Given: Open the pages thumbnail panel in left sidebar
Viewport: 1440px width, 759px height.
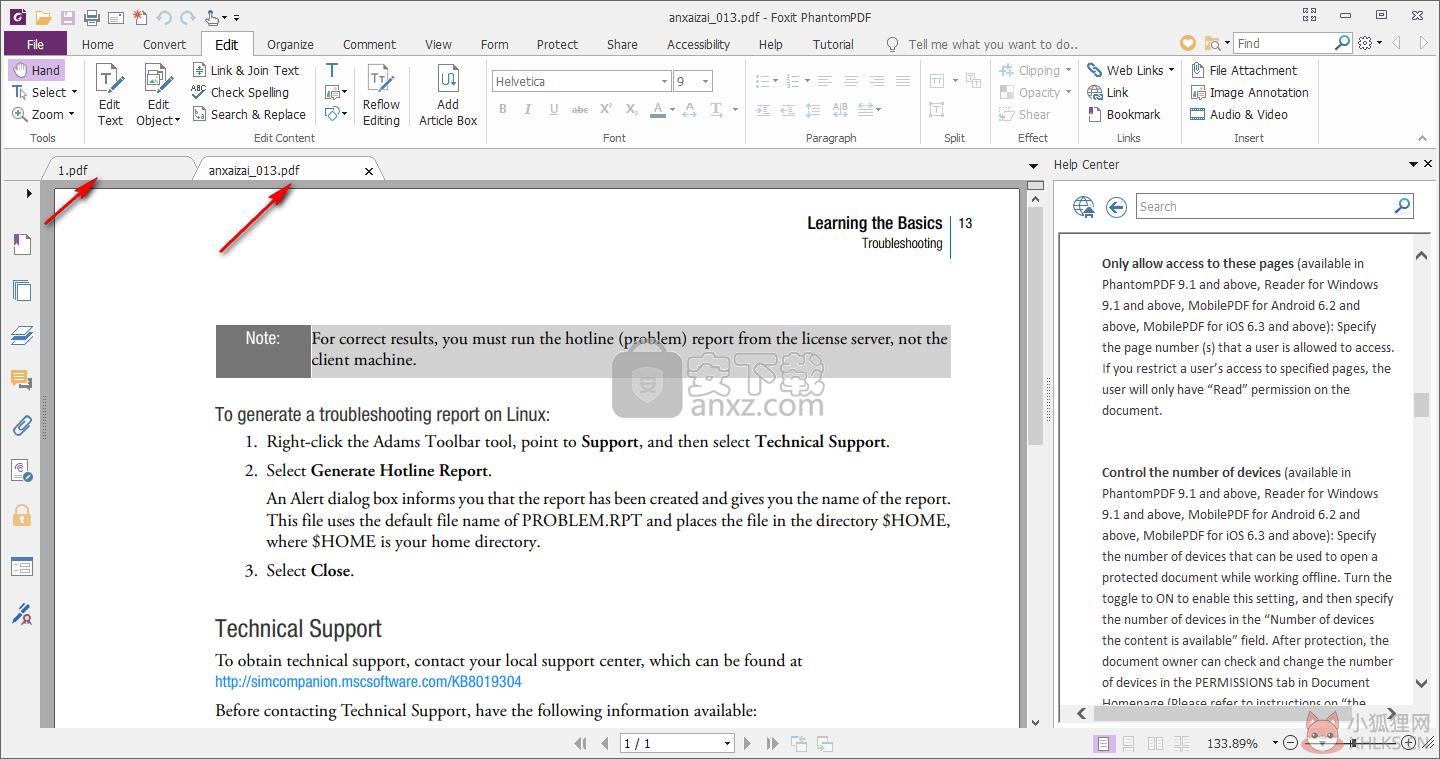Looking at the screenshot, I should click(x=21, y=290).
